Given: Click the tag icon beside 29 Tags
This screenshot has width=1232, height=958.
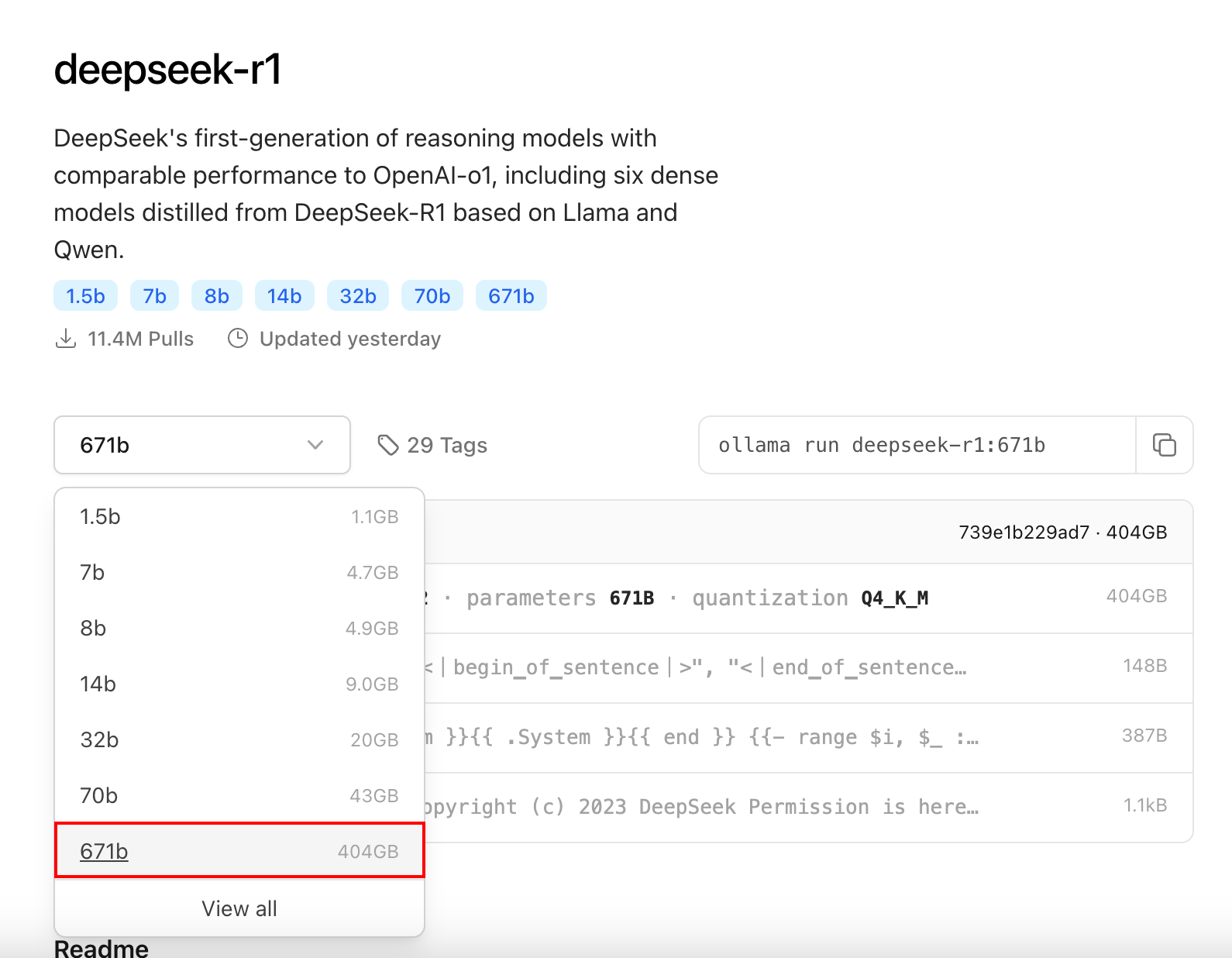Looking at the screenshot, I should (387, 445).
